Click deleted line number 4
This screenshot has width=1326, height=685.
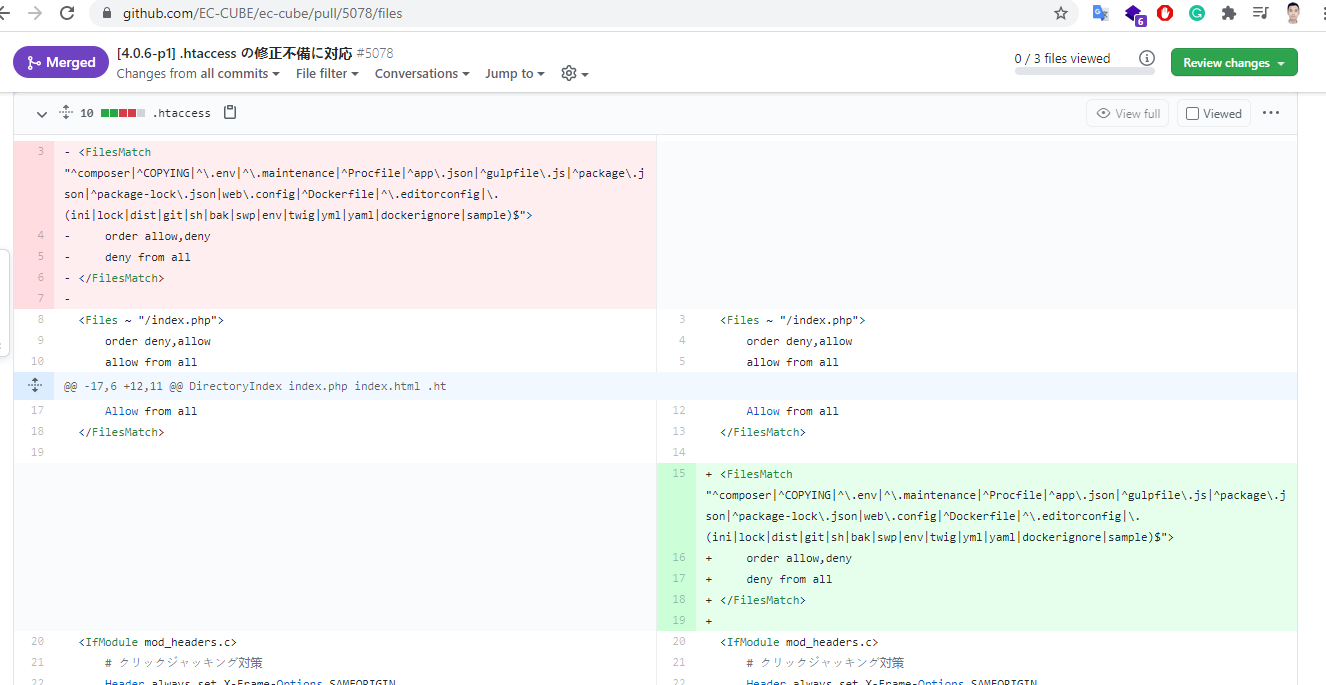34,236
